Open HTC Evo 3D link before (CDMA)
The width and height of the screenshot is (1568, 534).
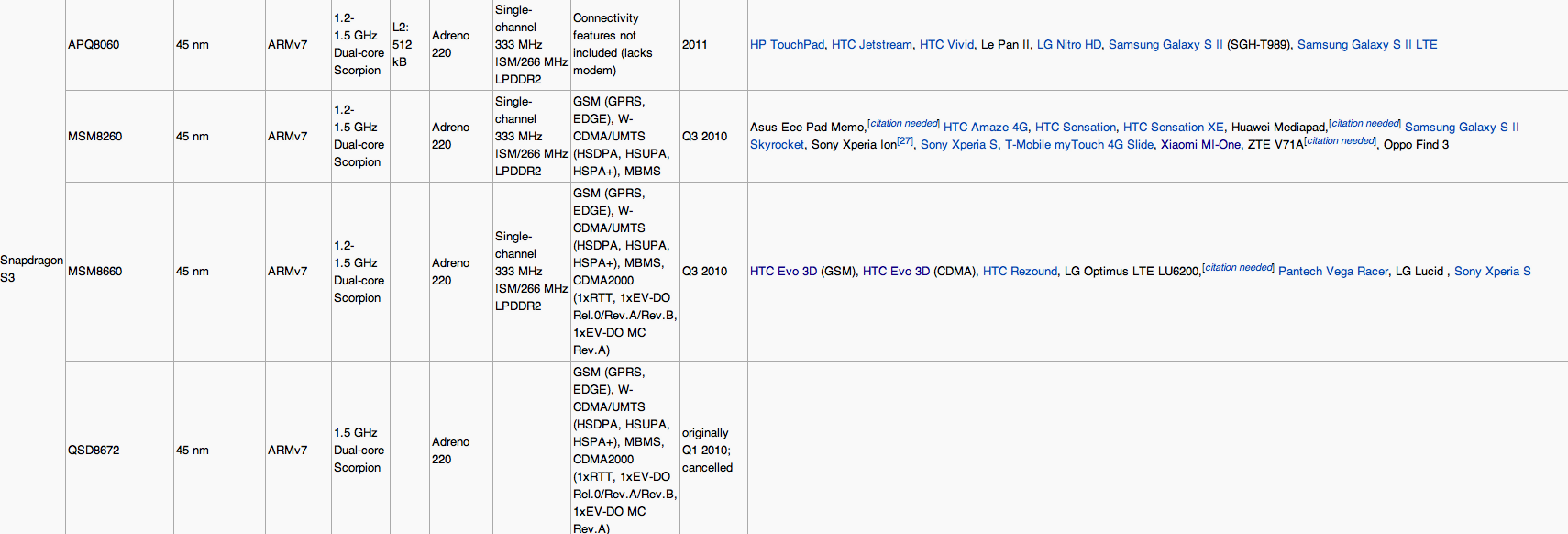pyautogui.click(x=896, y=272)
